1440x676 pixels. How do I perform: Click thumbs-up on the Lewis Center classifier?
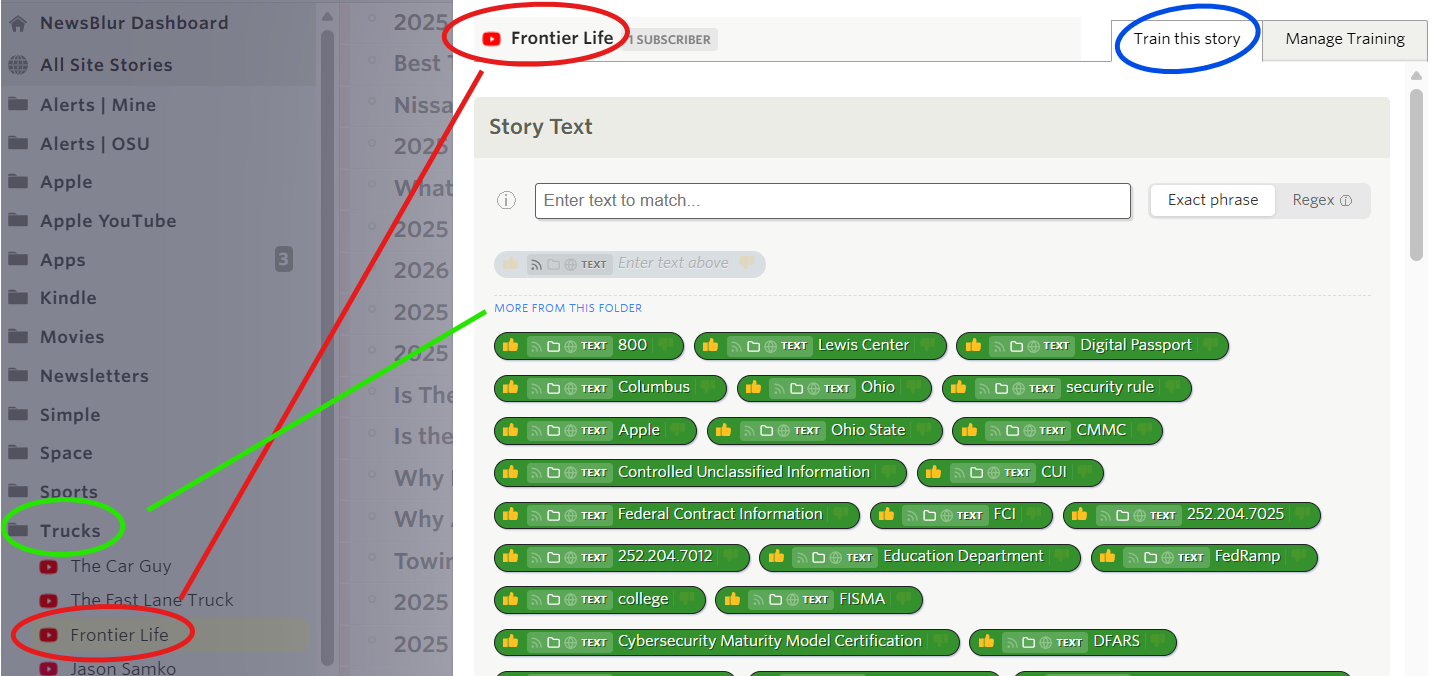pos(711,346)
